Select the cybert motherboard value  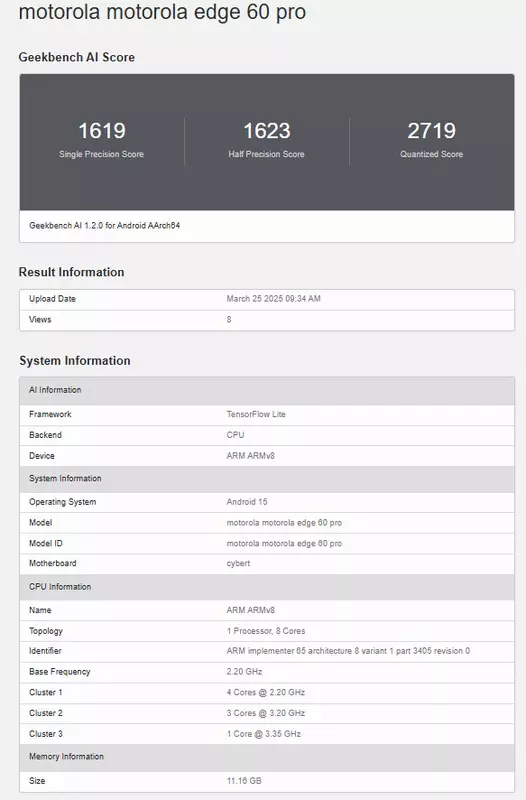click(x=238, y=564)
